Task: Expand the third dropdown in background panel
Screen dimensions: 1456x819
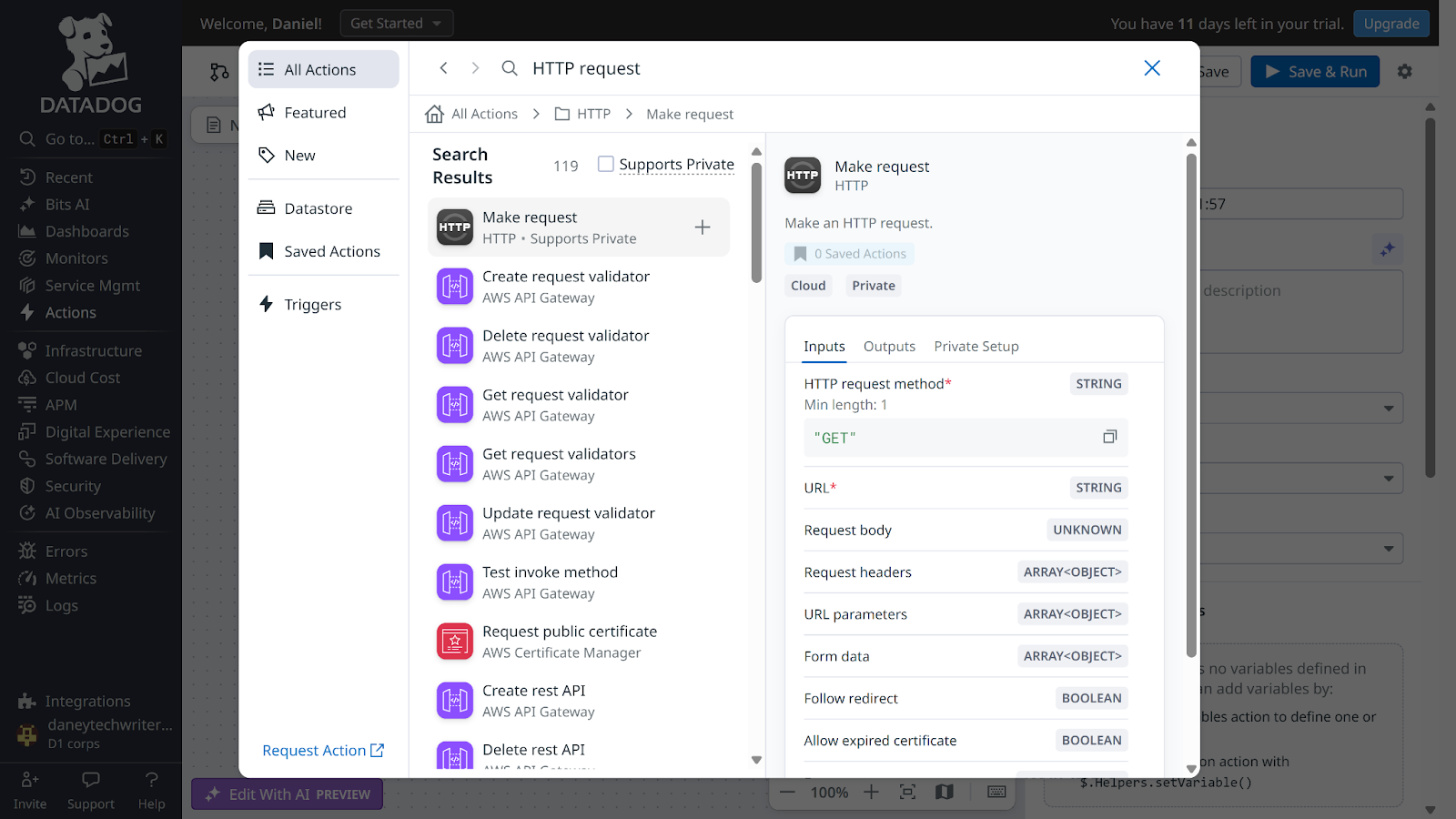Action: pos(1389,549)
